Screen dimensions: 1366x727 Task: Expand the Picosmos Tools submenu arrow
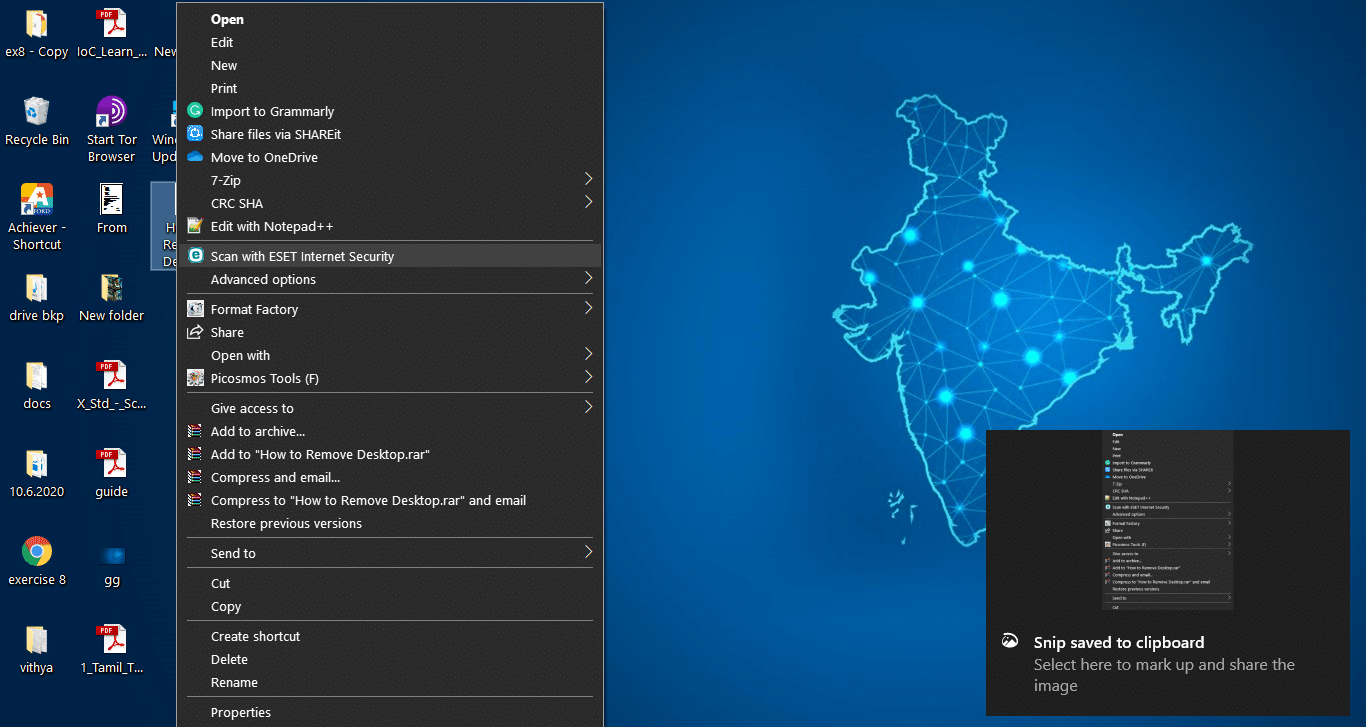coord(588,378)
